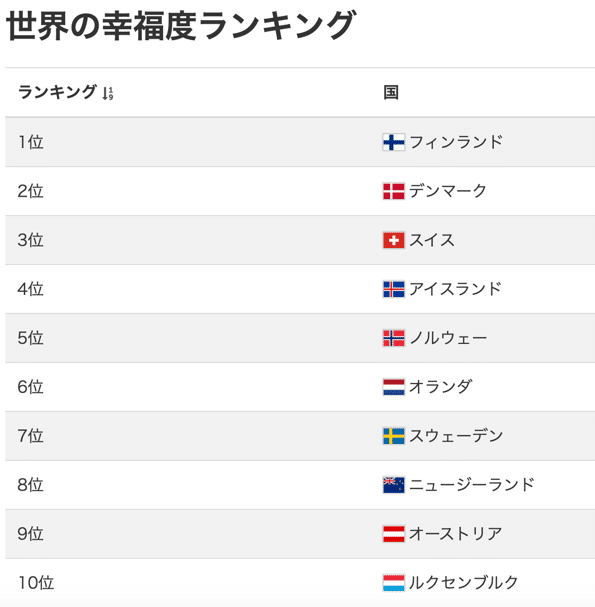Viewport: 595px width, 607px height.
Task: Click the Luxembourg flag icon
Action: point(393,583)
